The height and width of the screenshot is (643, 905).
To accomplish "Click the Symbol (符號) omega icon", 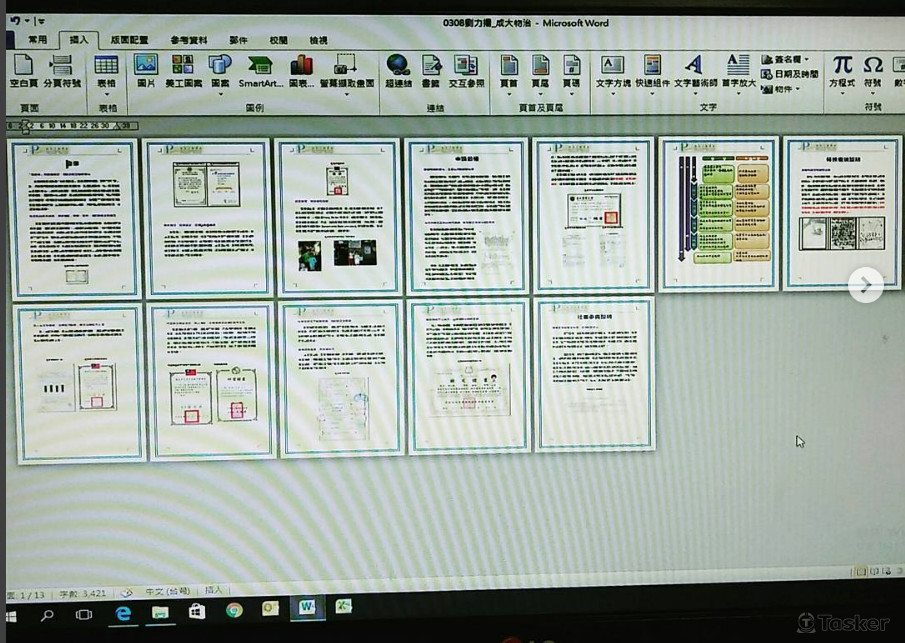I will [x=873, y=71].
